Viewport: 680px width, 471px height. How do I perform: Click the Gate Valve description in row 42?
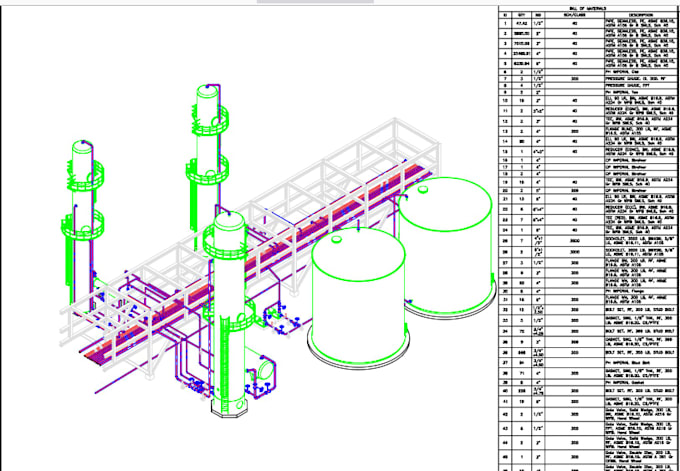pos(641,415)
